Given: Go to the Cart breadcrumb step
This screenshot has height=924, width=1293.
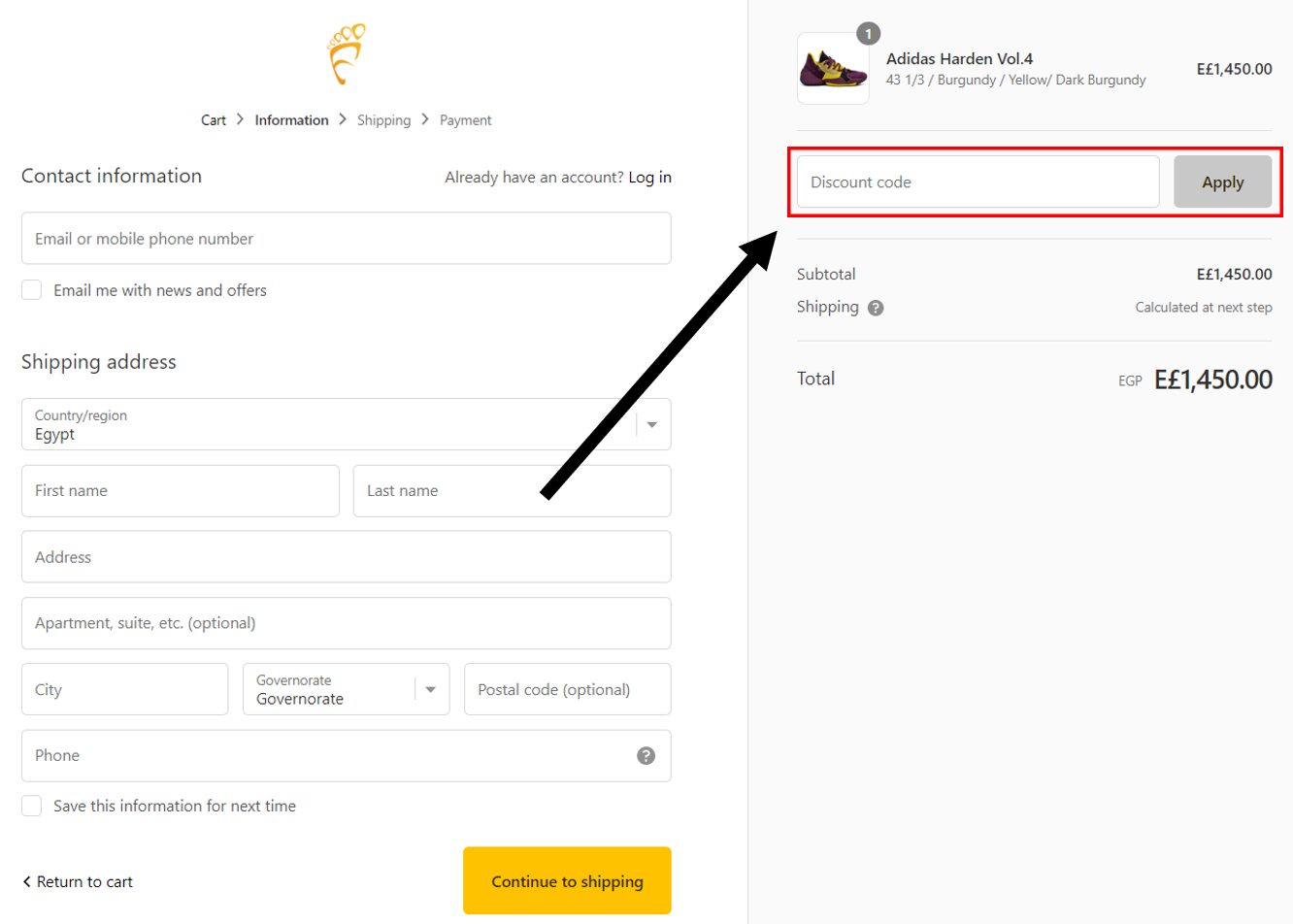Looking at the screenshot, I should tap(214, 120).
